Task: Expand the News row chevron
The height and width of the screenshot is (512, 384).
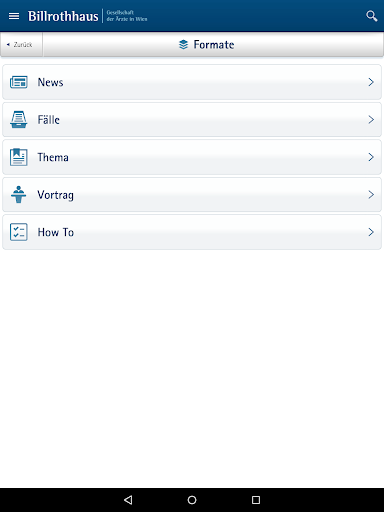Action: (371, 82)
